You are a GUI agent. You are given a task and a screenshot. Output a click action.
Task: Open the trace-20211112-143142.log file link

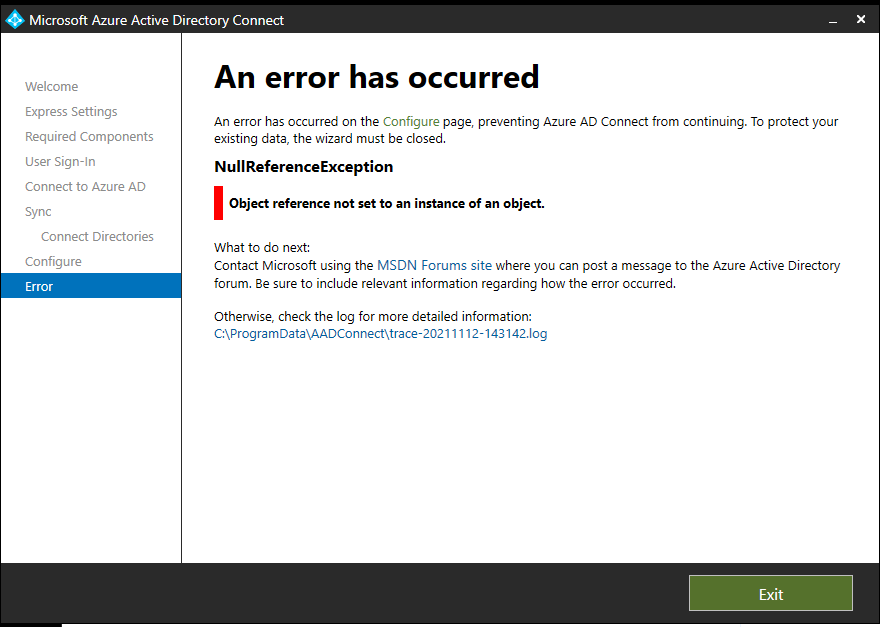381,333
